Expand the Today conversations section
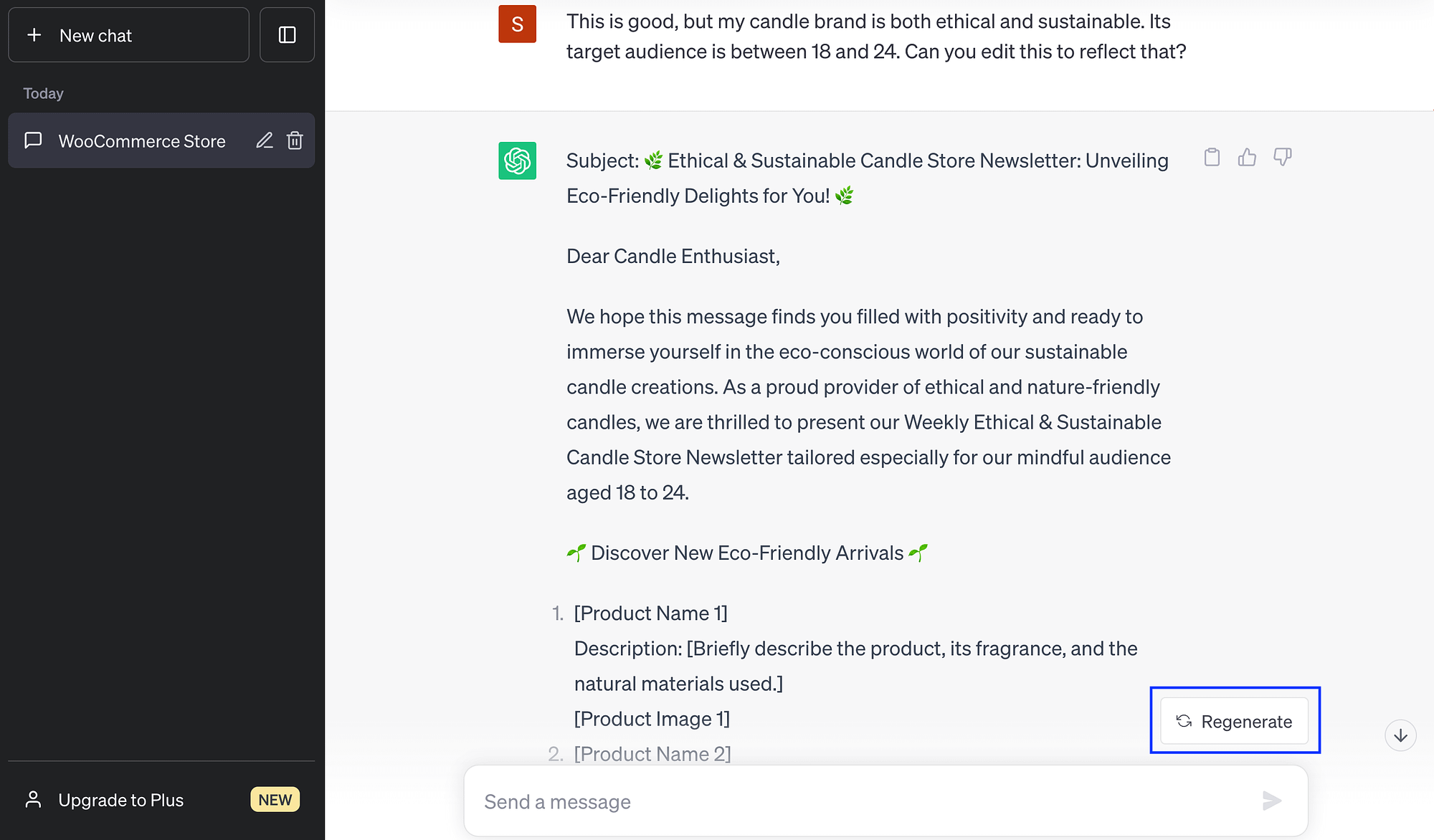This screenshot has width=1434, height=840. (42, 92)
